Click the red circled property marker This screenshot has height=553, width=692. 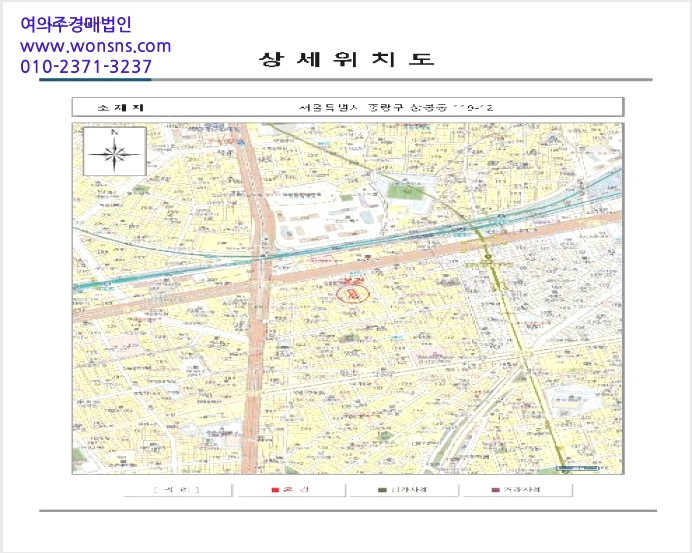pyautogui.click(x=353, y=294)
